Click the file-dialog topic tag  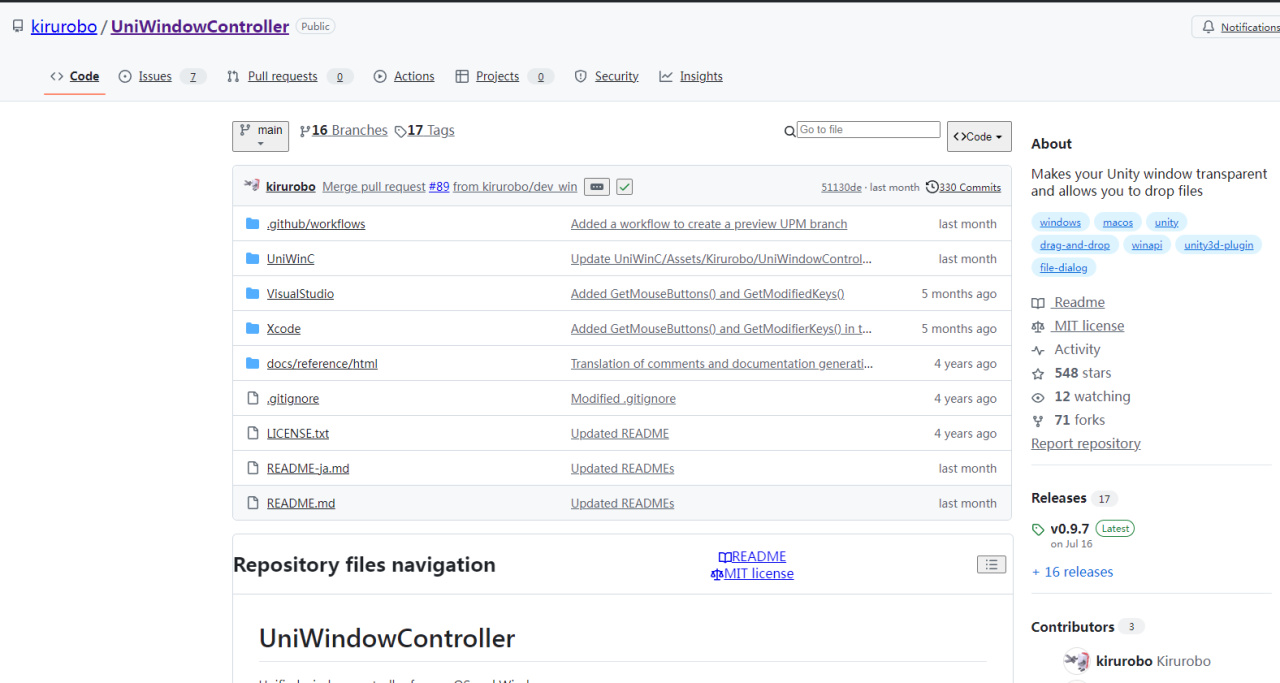(1063, 268)
